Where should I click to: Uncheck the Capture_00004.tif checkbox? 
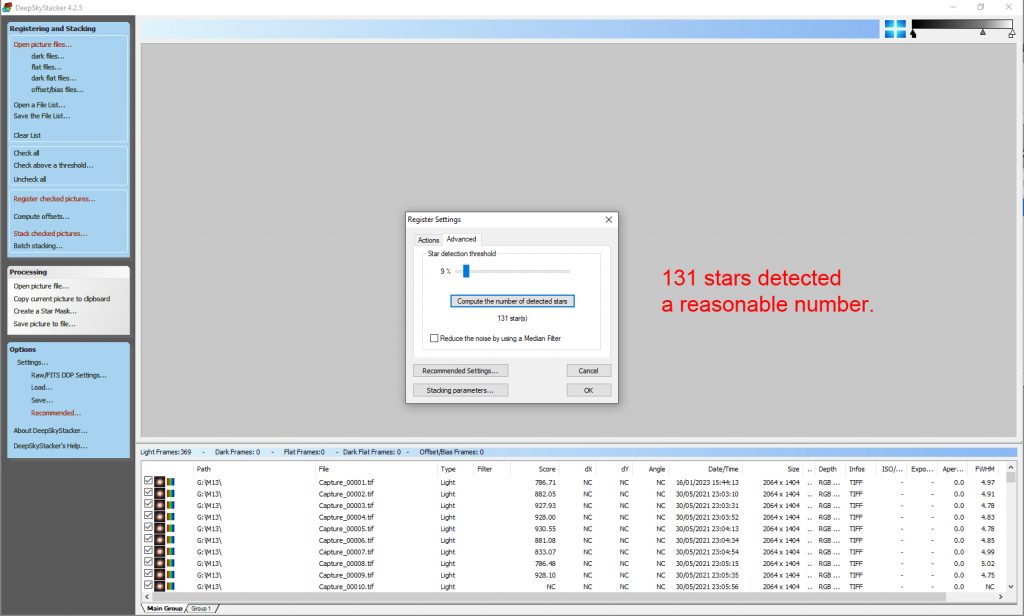148,515
